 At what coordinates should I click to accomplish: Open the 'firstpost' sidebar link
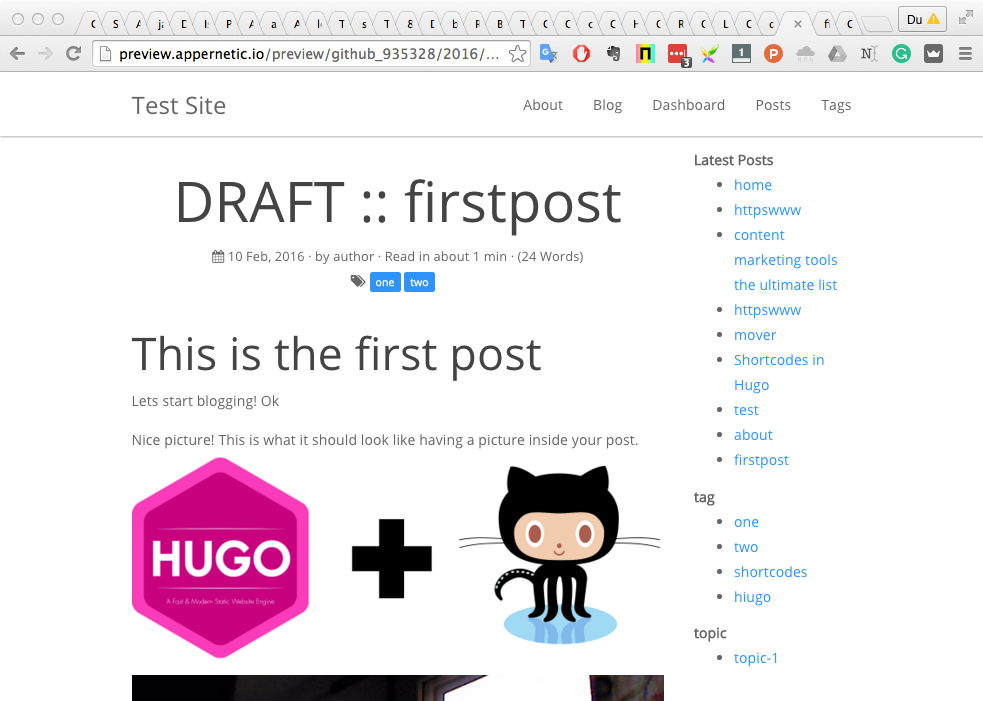pos(761,460)
